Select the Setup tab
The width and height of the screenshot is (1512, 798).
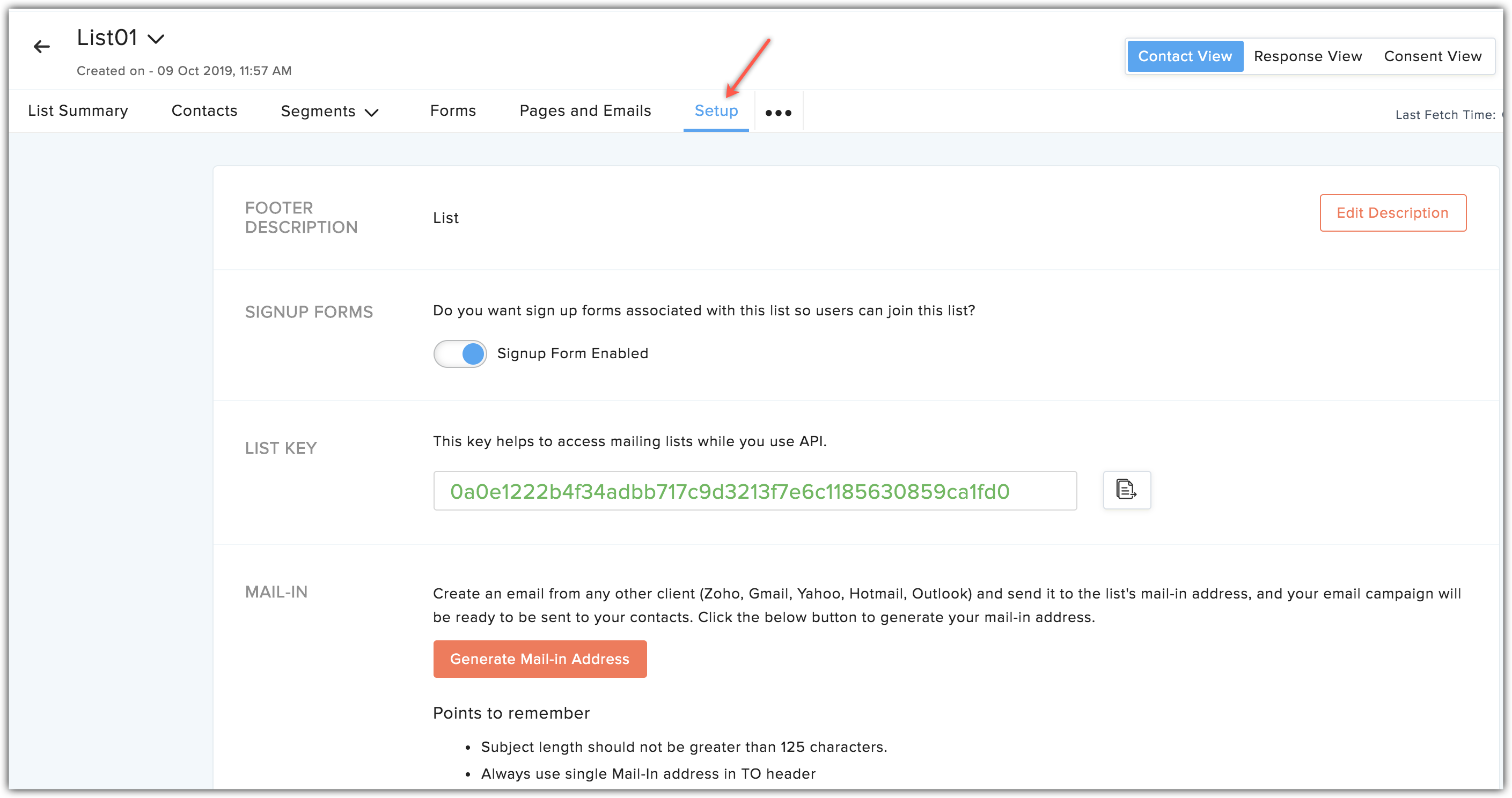coord(716,110)
